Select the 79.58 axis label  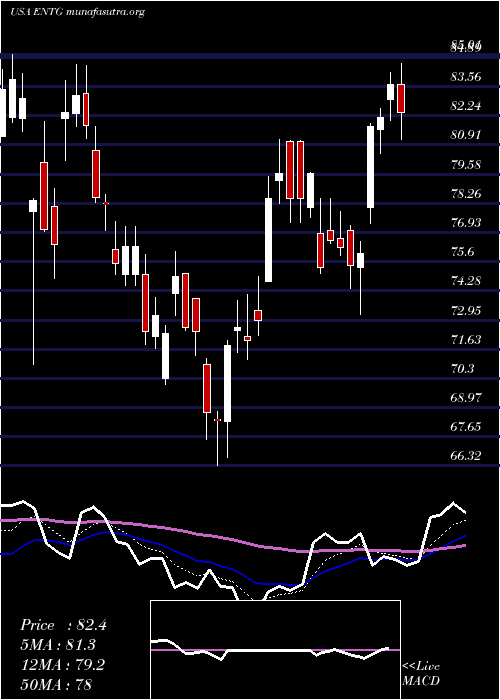467,164
